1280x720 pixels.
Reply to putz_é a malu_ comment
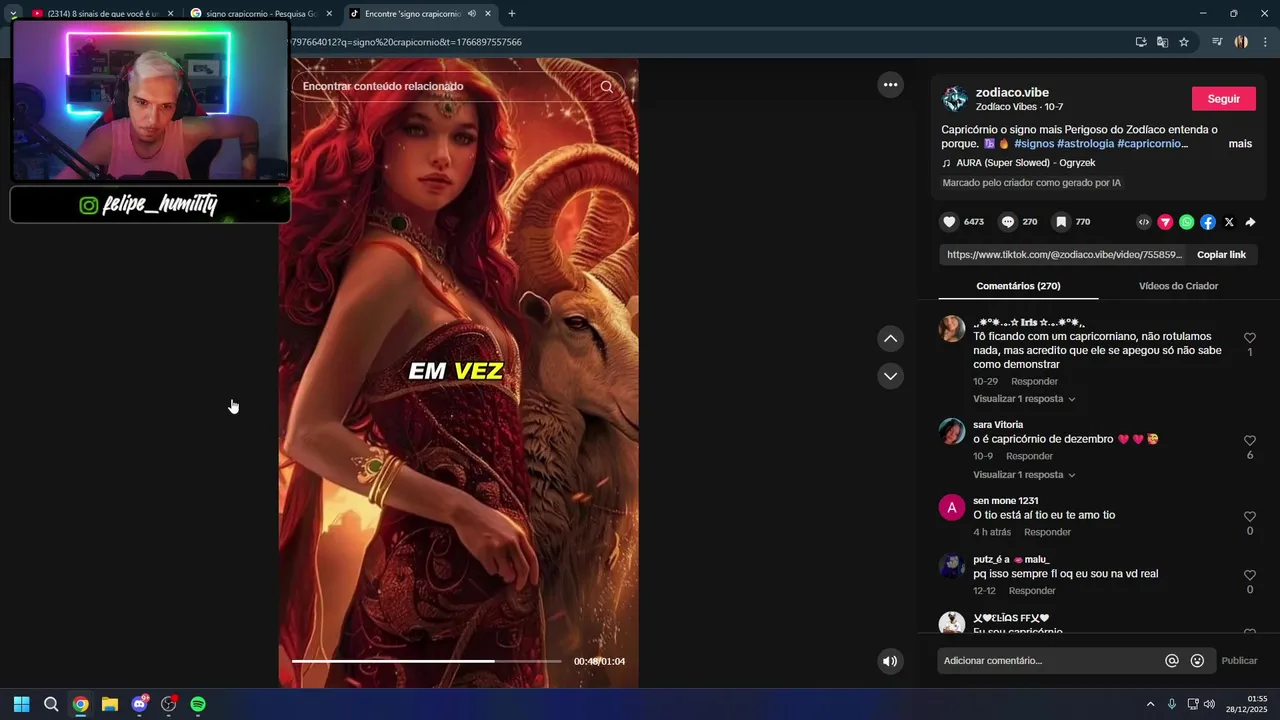1032,591
